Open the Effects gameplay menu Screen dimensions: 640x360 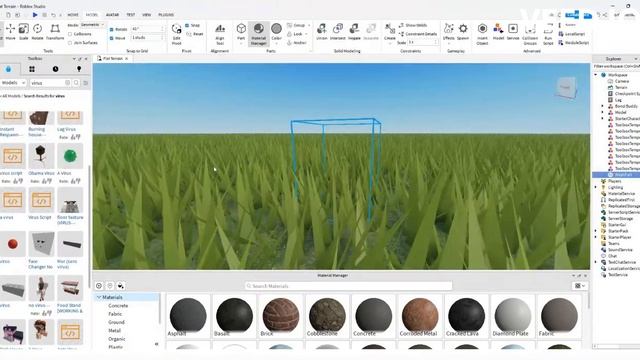point(449,32)
